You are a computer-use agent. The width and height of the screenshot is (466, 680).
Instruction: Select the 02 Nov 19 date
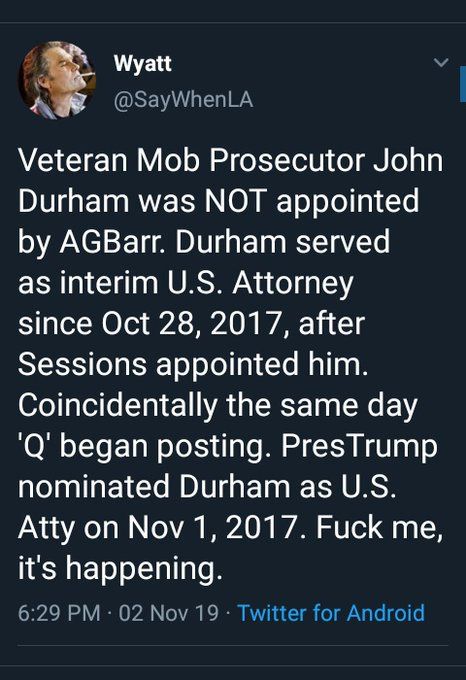pyautogui.click(x=169, y=613)
